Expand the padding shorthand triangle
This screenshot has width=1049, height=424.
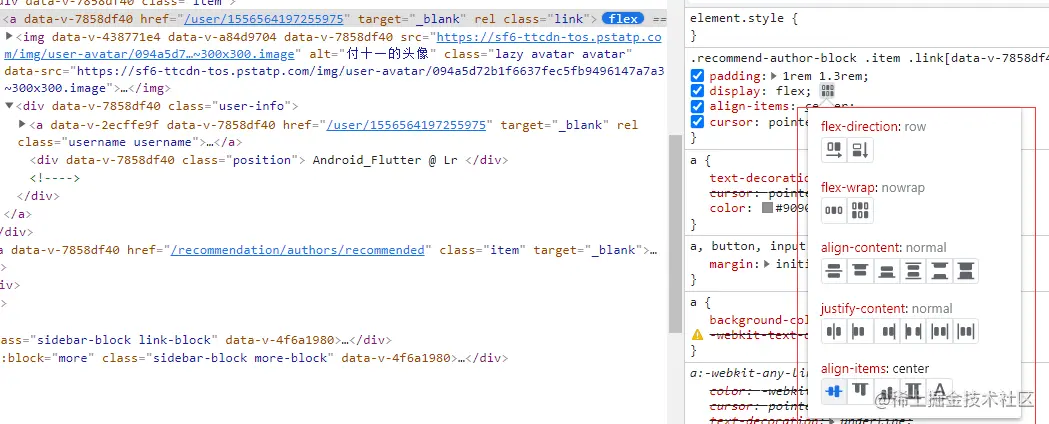pos(775,76)
